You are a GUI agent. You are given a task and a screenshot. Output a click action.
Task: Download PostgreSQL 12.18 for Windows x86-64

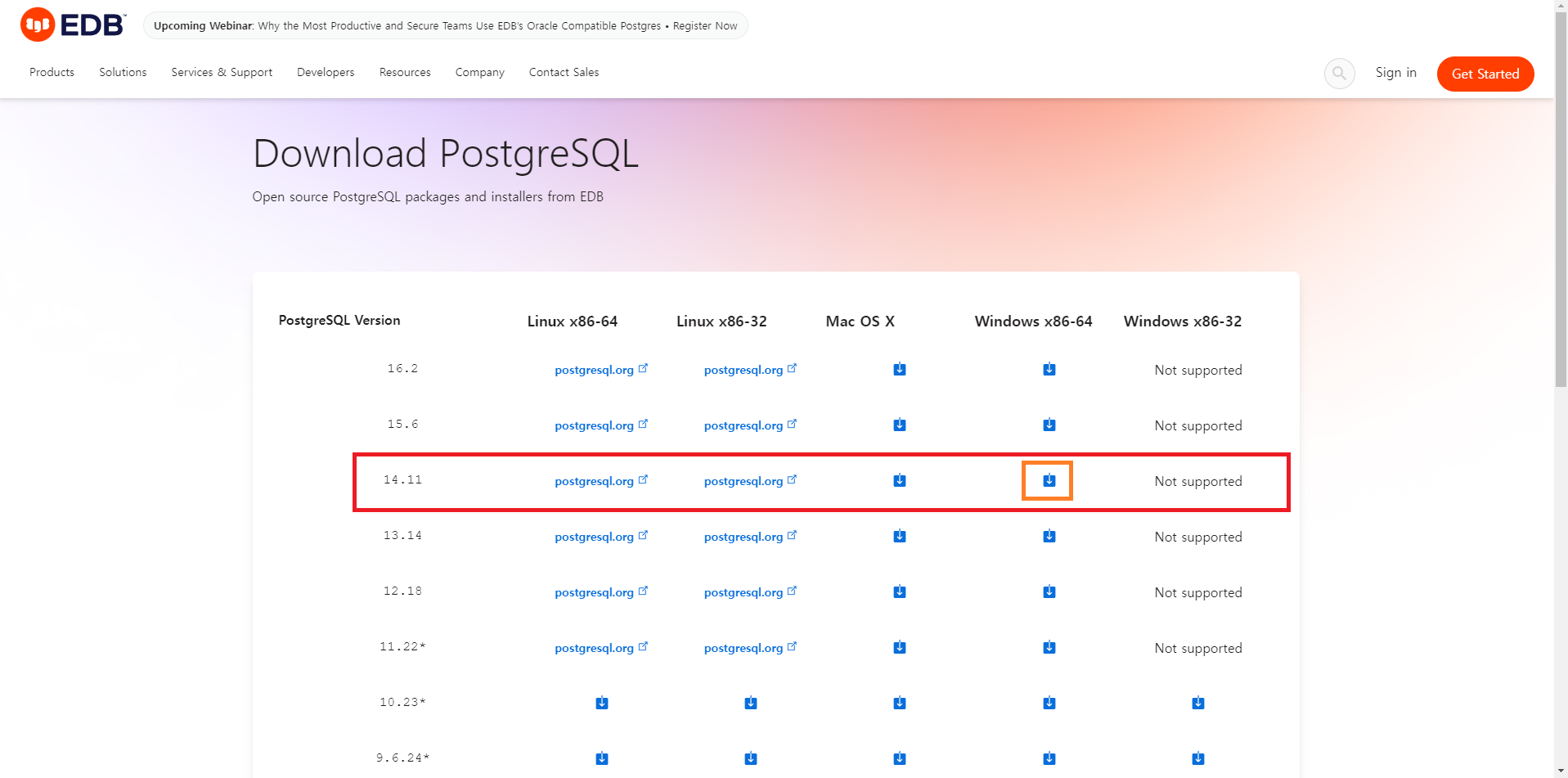(x=1049, y=592)
